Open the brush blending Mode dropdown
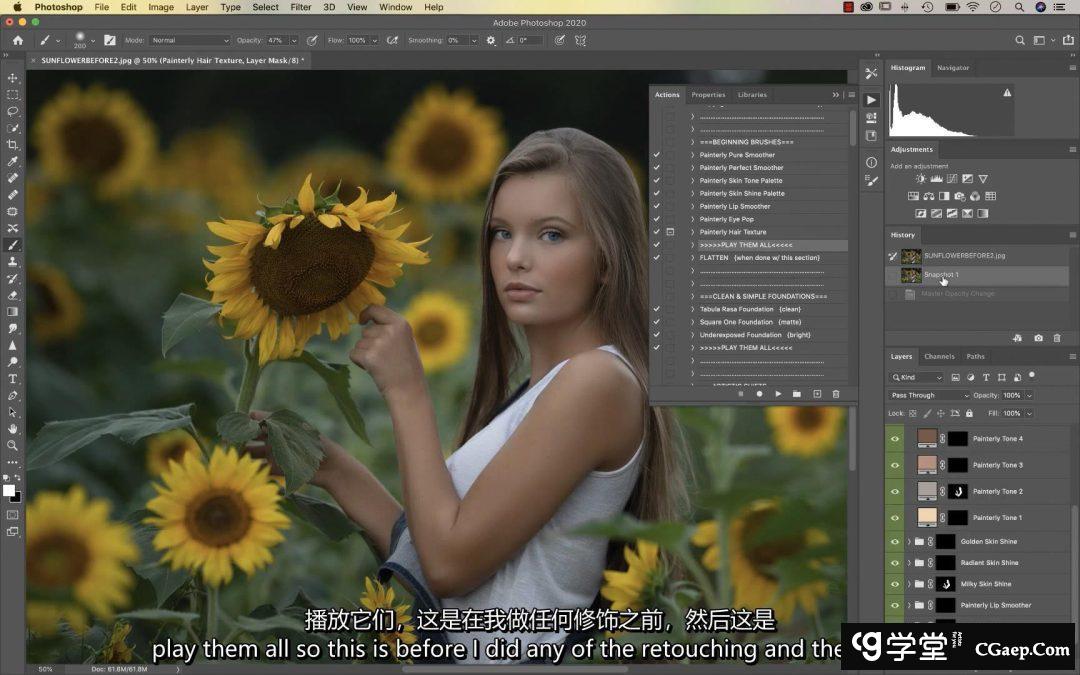This screenshot has height=675, width=1080. [x=189, y=41]
